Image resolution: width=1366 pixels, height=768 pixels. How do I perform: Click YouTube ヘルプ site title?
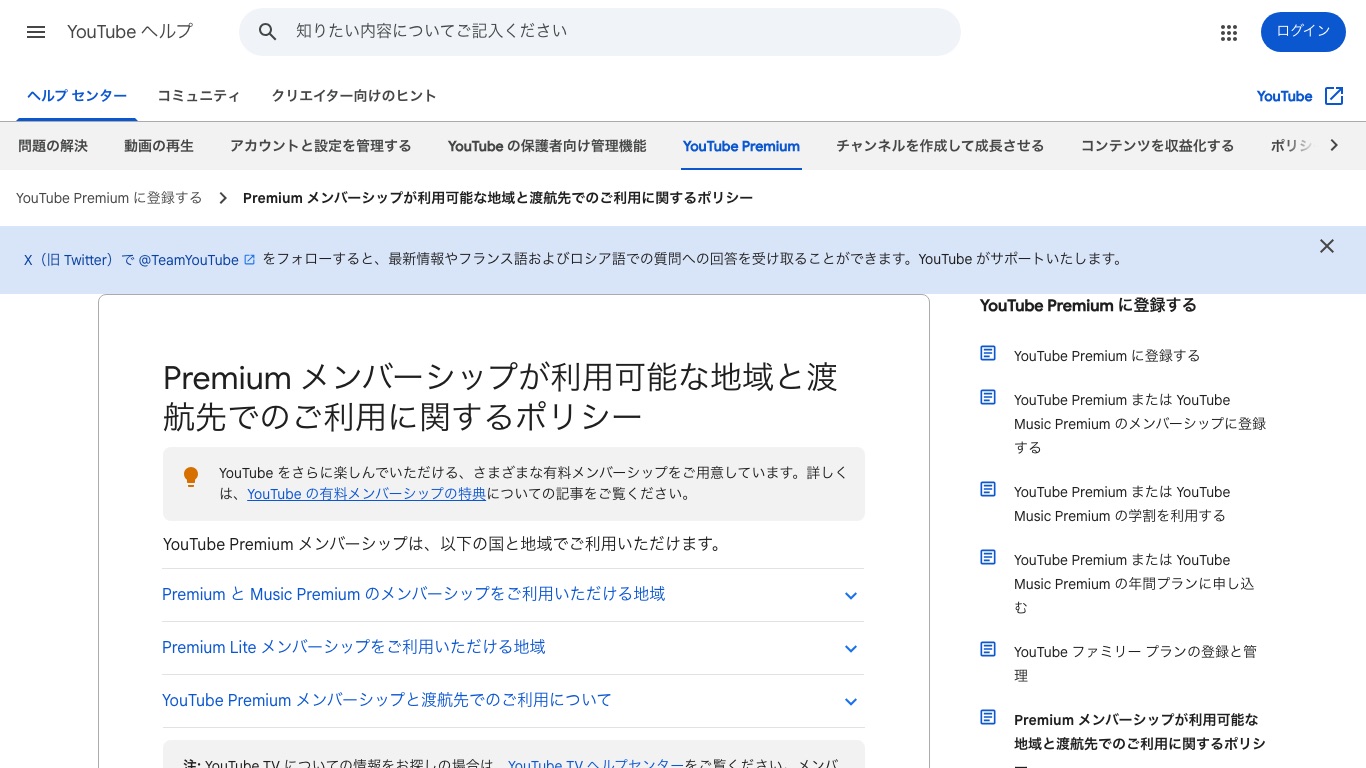[x=130, y=32]
